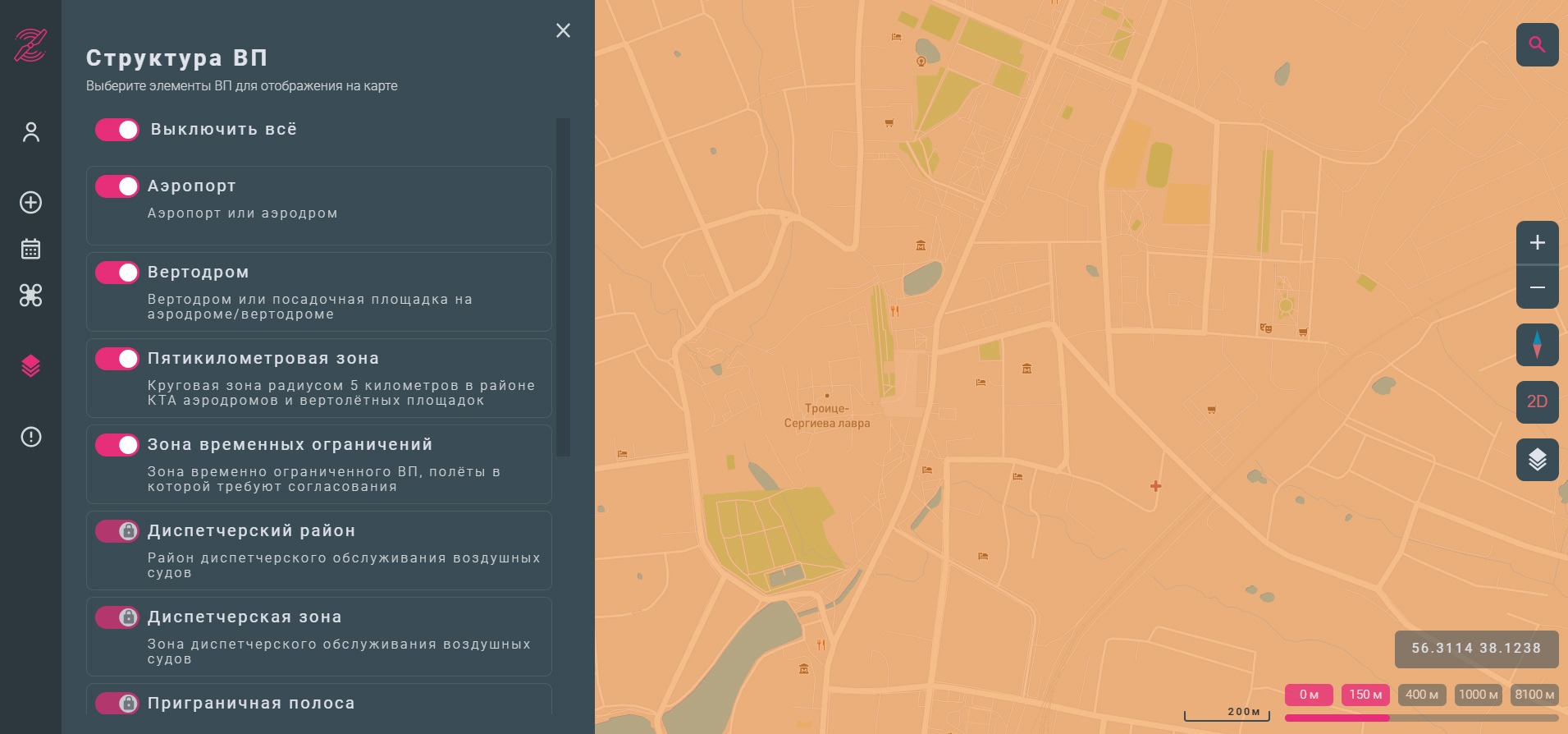Click the panel's vertical scrollbar
Screen dimensions: 1568x734
[x=563, y=287]
